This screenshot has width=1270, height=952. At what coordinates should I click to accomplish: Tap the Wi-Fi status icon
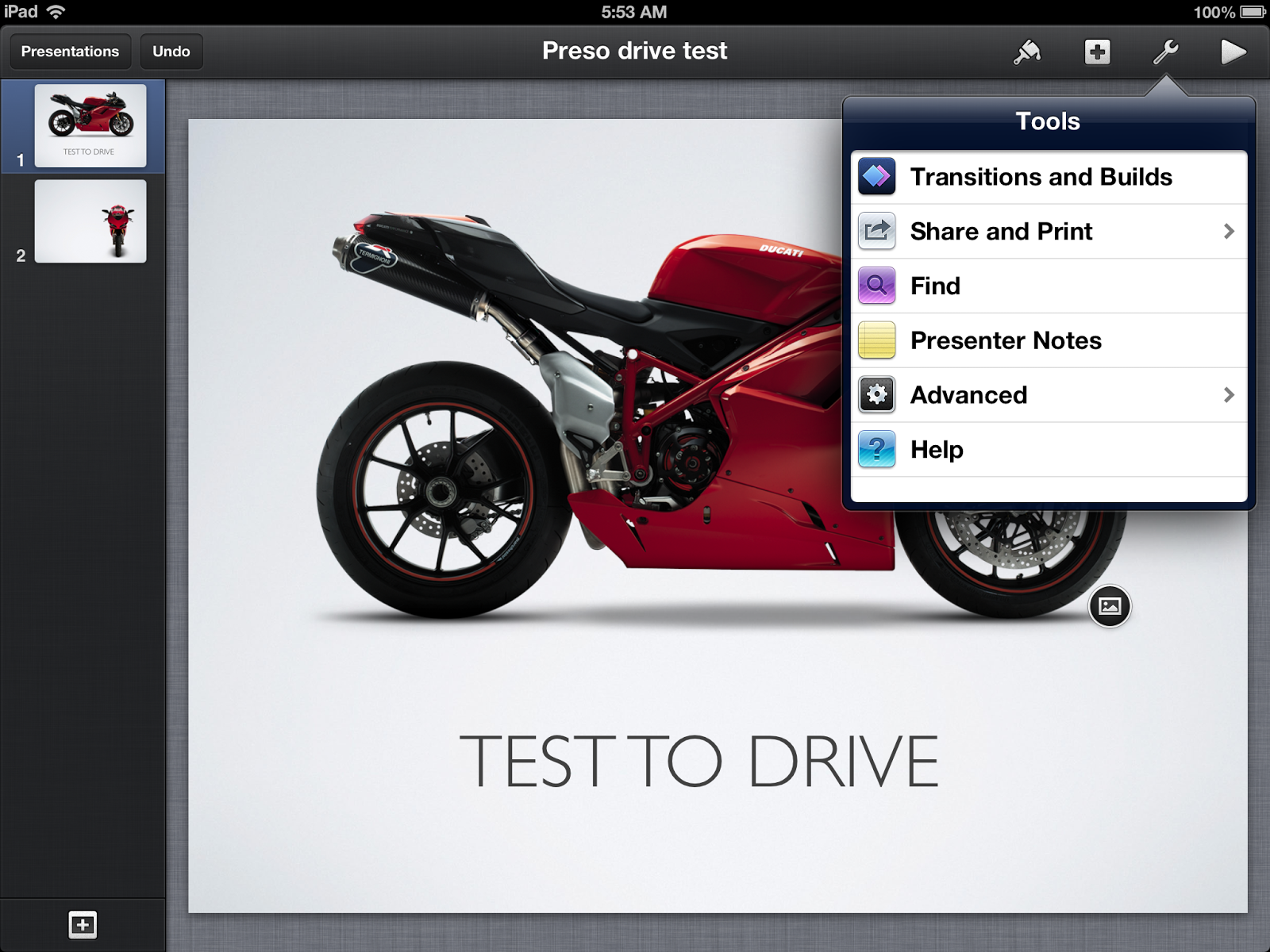tap(56, 12)
